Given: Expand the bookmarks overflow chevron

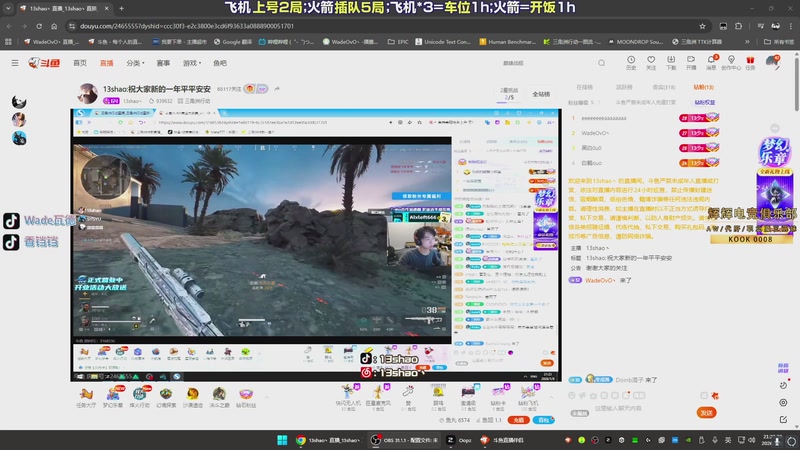Looking at the screenshot, I should tap(747, 42).
